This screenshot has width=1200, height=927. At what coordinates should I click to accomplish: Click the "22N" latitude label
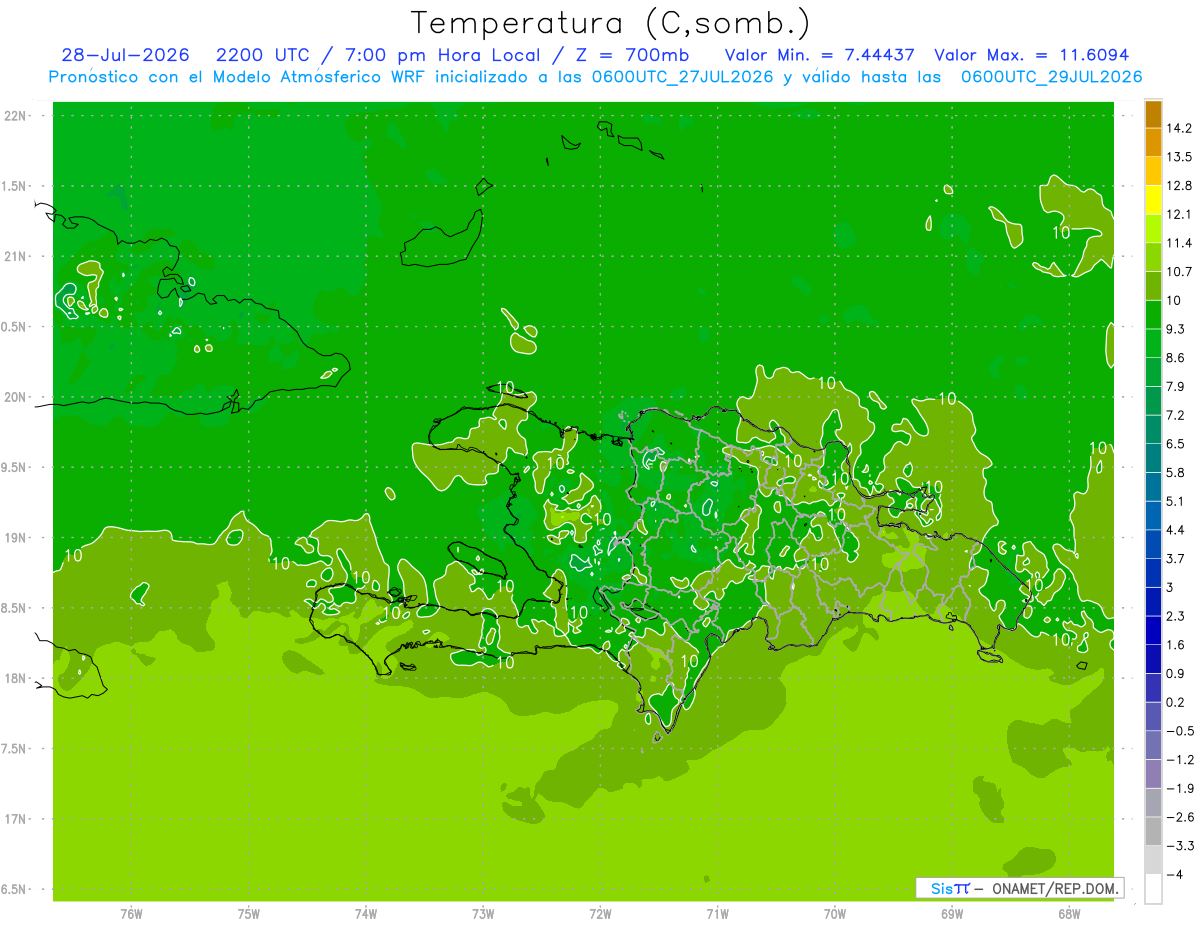pos(17,116)
